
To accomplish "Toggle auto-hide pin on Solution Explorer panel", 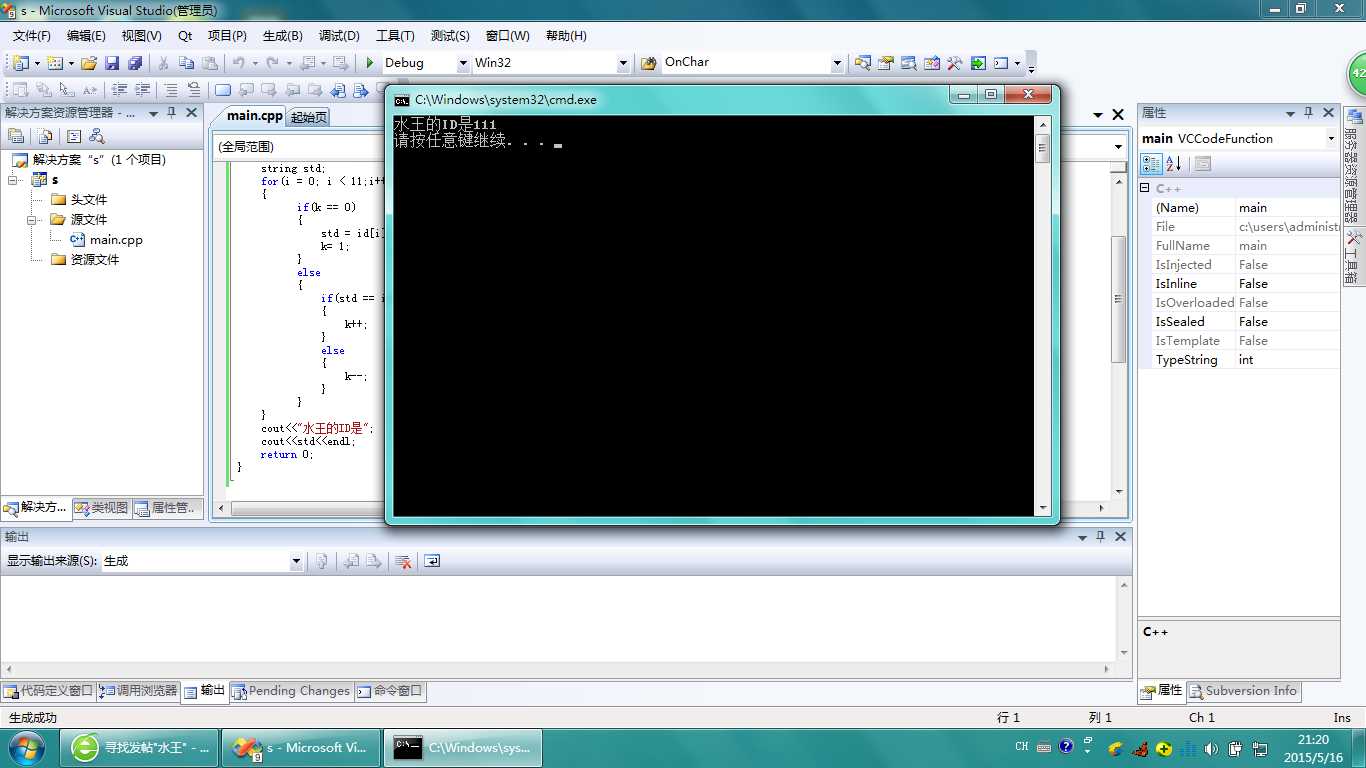I will 171,113.
